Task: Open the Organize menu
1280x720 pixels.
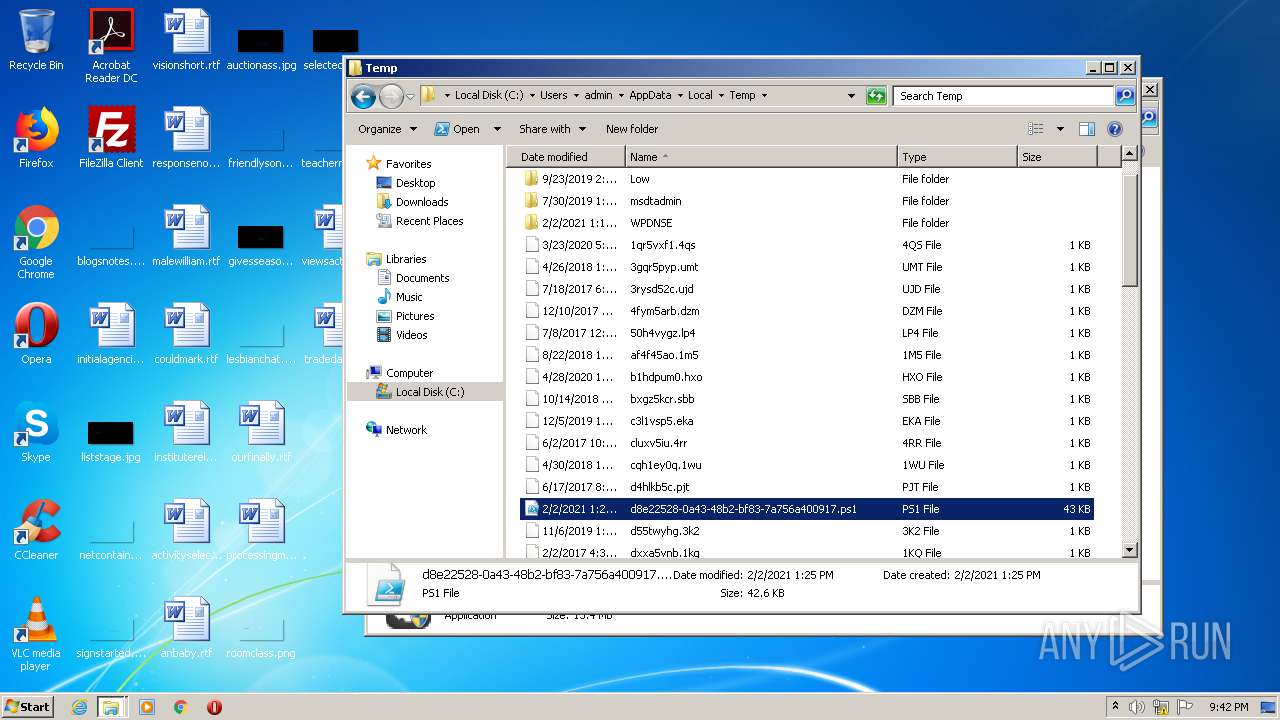Action: [386, 129]
